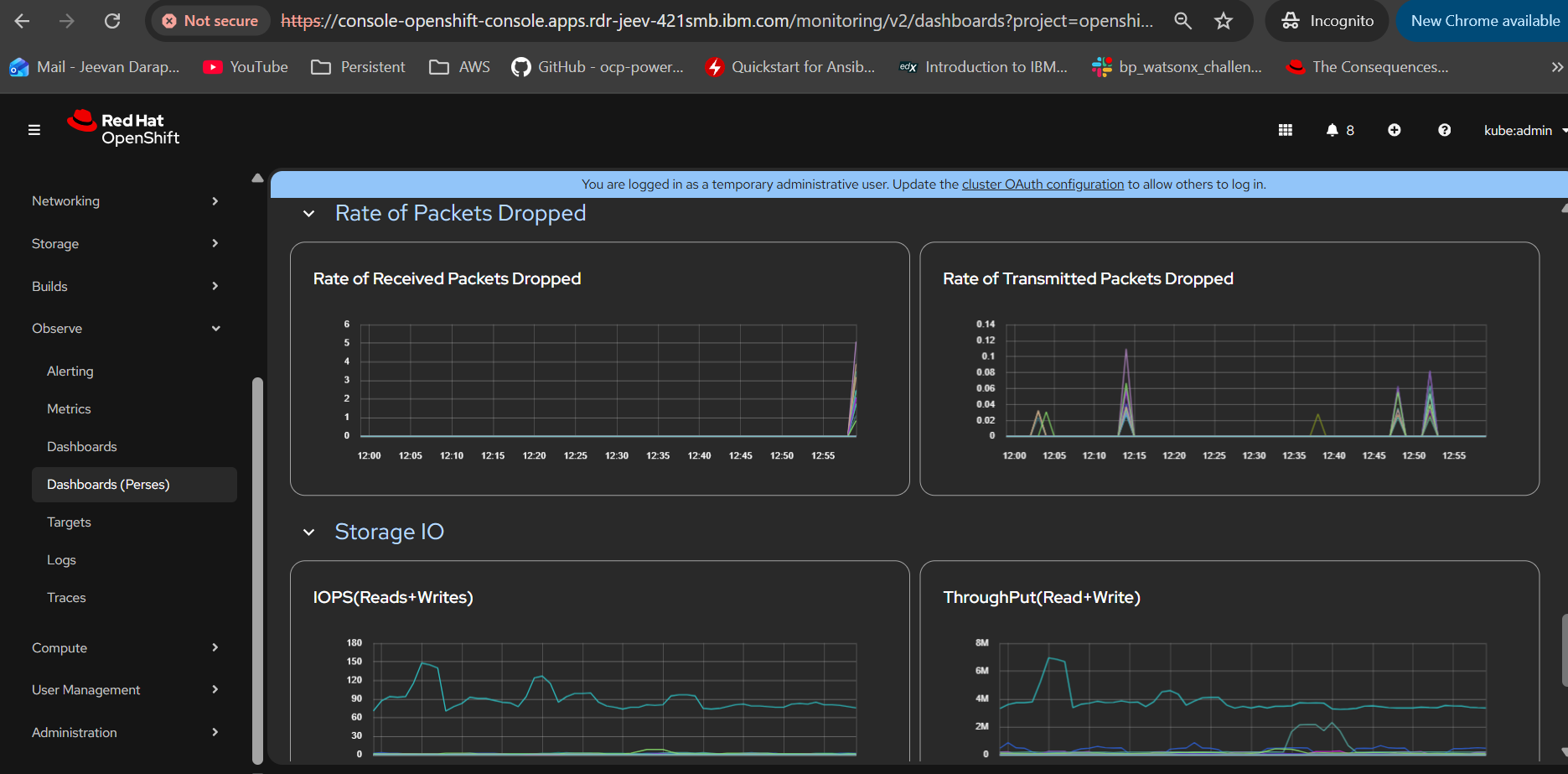Expand the Networking navigation section
The image size is (1568, 774).
pyautogui.click(x=126, y=201)
